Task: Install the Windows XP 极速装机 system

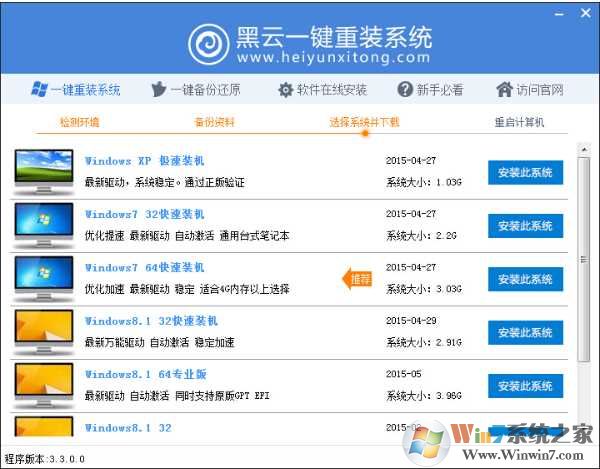Action: coord(525,173)
